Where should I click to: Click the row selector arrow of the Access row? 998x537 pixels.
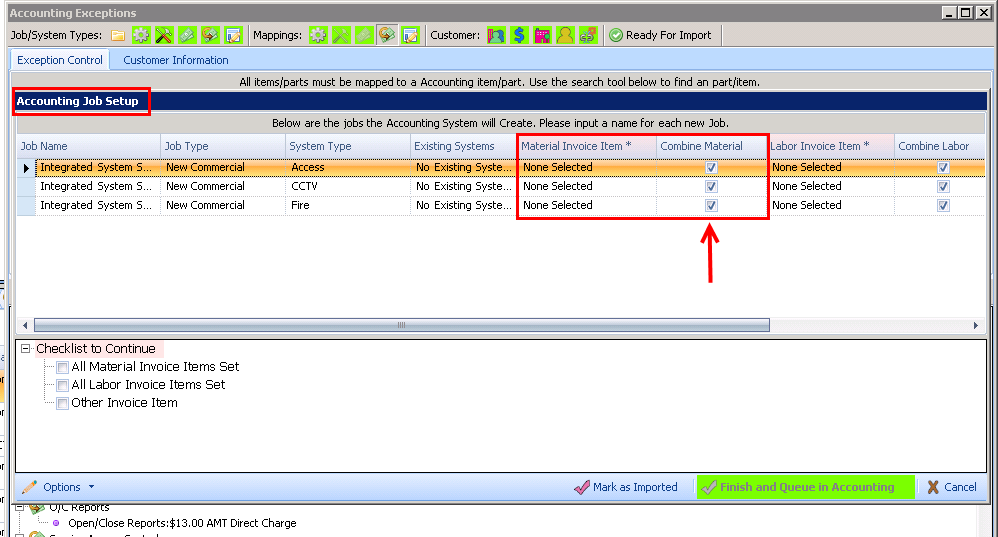click(x=26, y=168)
